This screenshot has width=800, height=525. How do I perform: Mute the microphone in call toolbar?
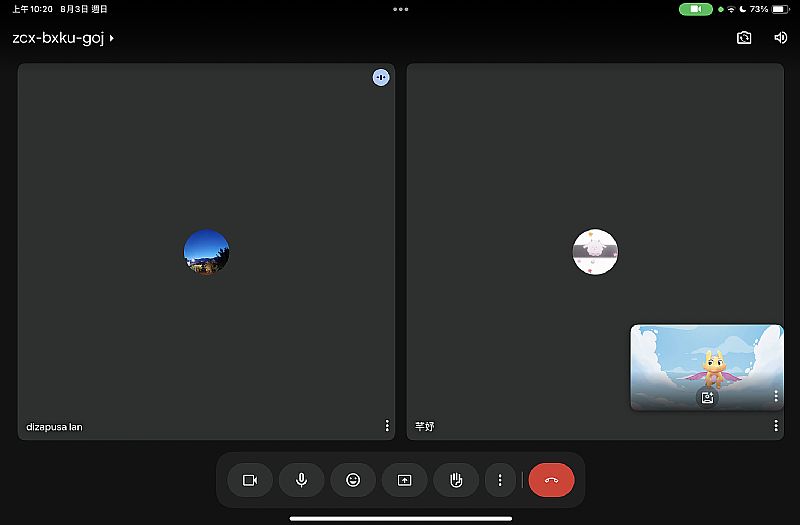301,480
